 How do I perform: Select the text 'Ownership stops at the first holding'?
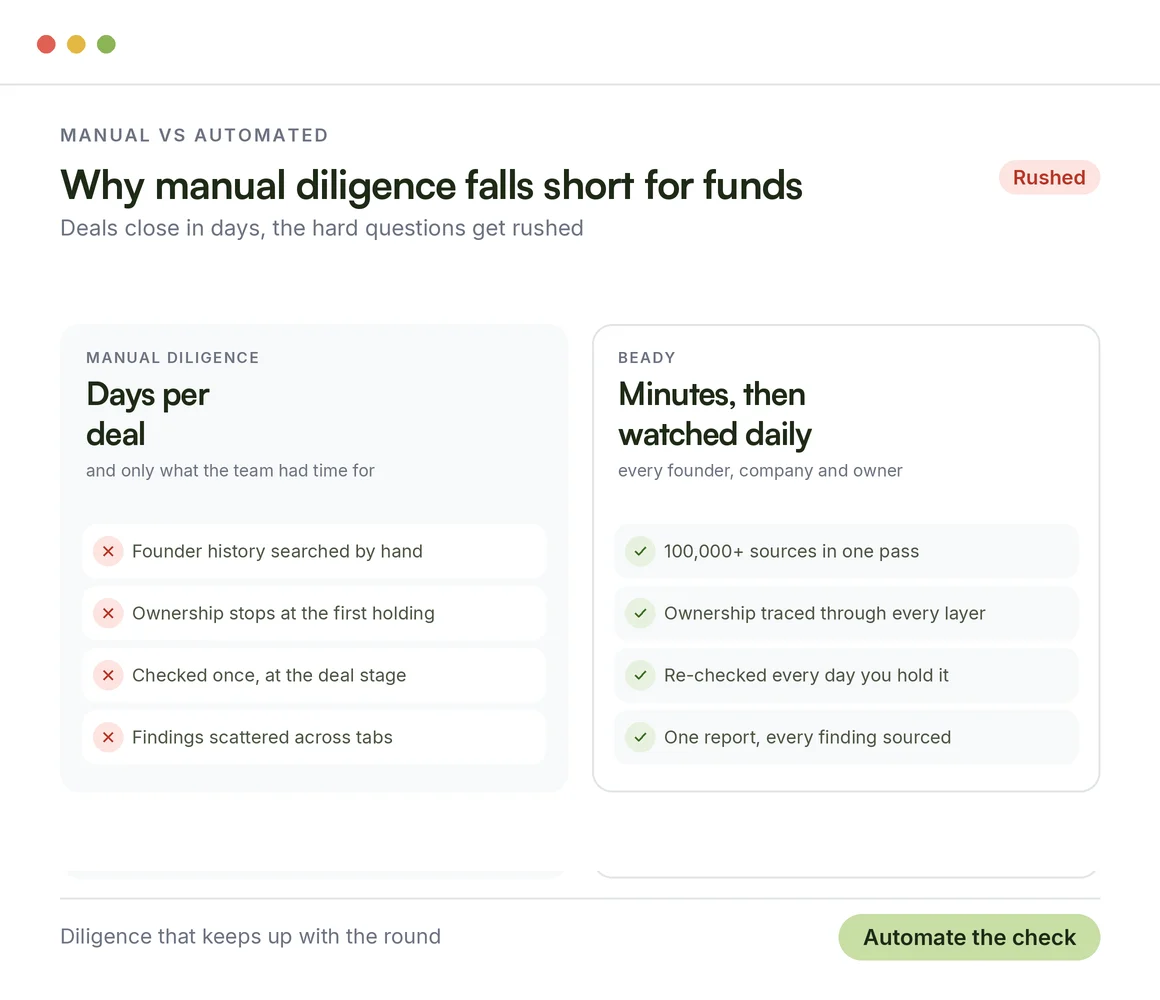(283, 613)
